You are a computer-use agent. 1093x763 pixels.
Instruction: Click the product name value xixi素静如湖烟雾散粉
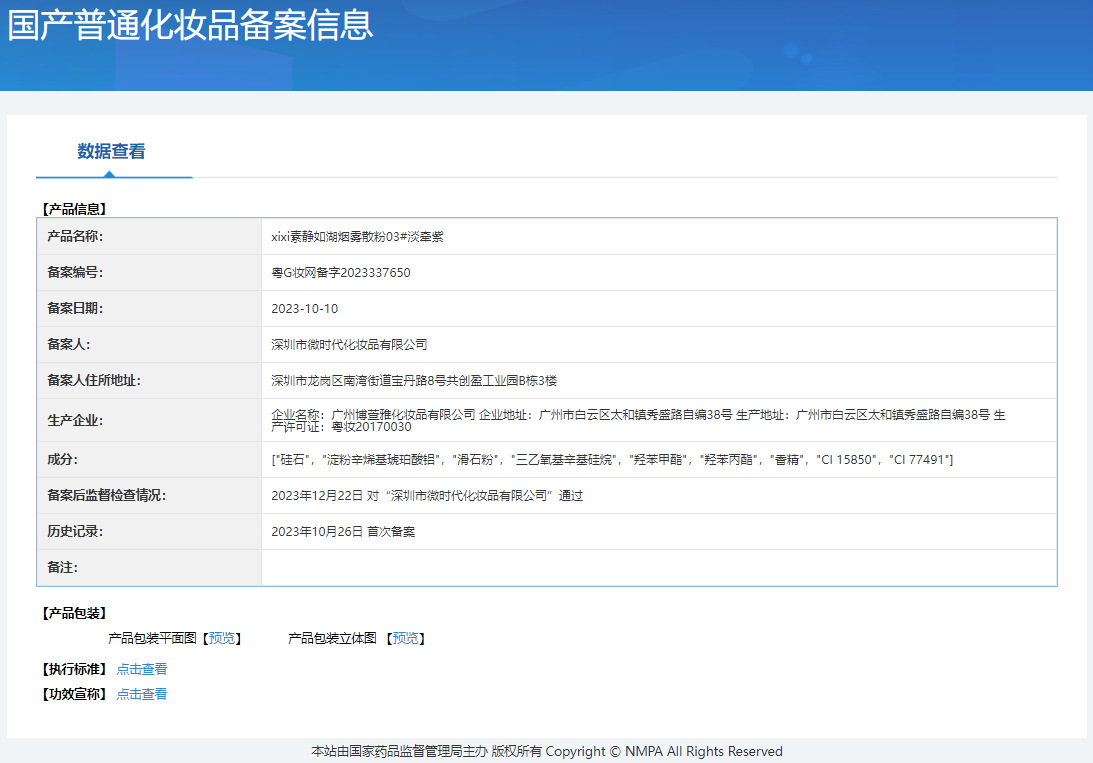tap(357, 237)
